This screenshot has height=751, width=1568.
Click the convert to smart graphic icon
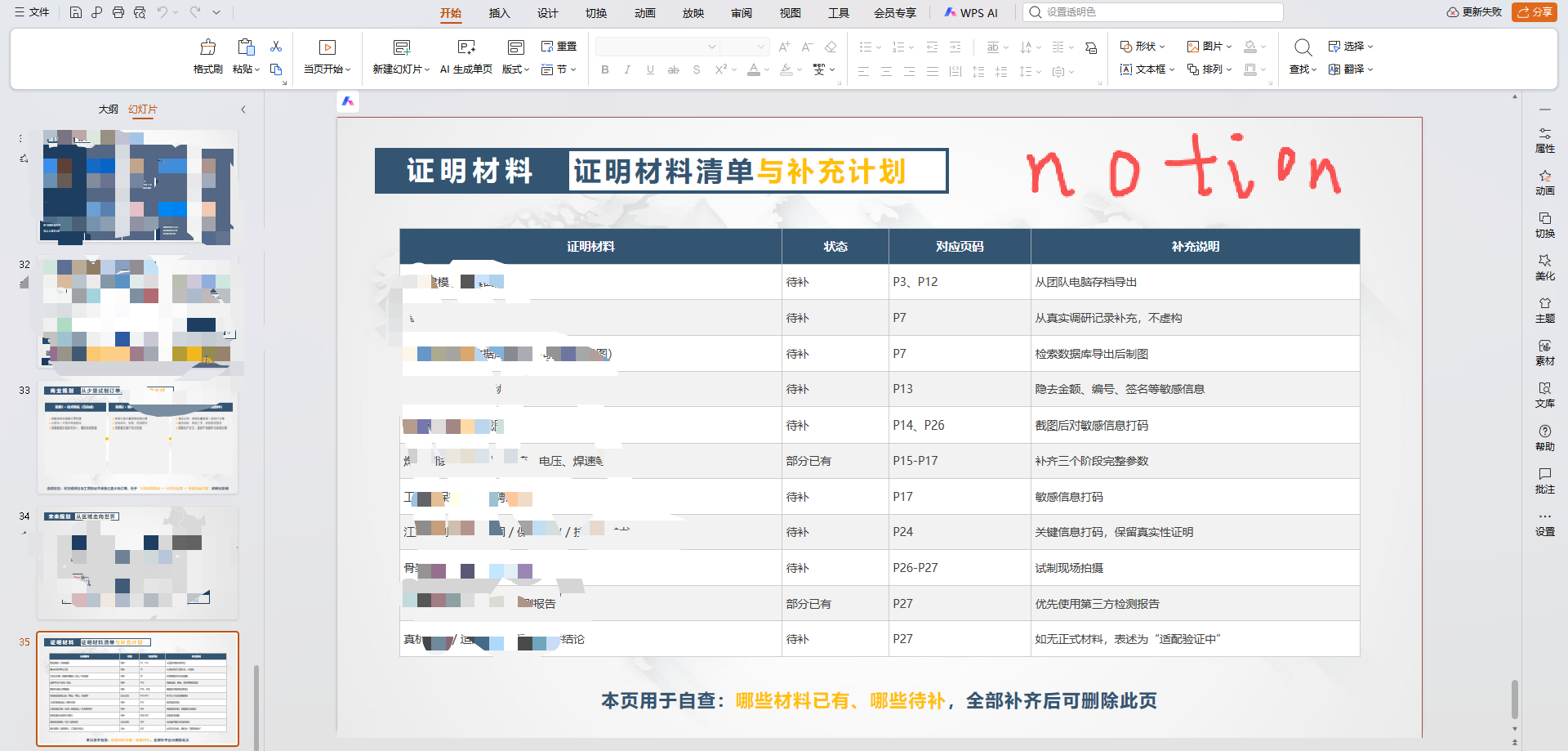pyautogui.click(x=1091, y=47)
